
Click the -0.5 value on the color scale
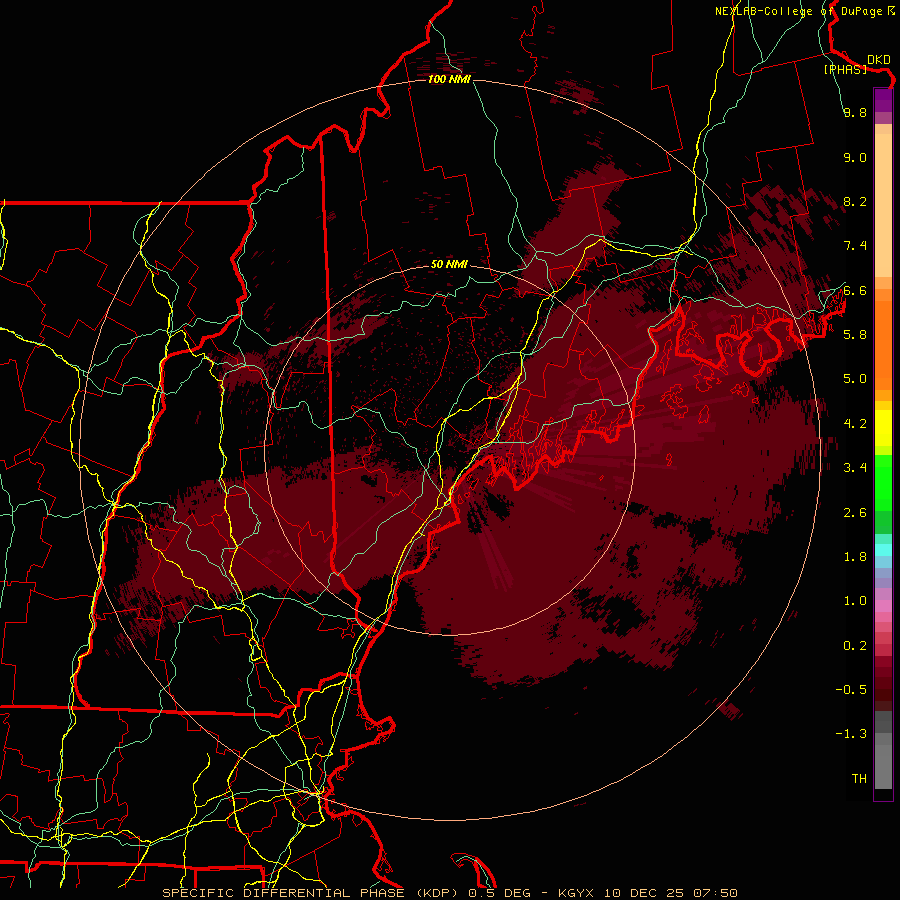click(x=851, y=689)
